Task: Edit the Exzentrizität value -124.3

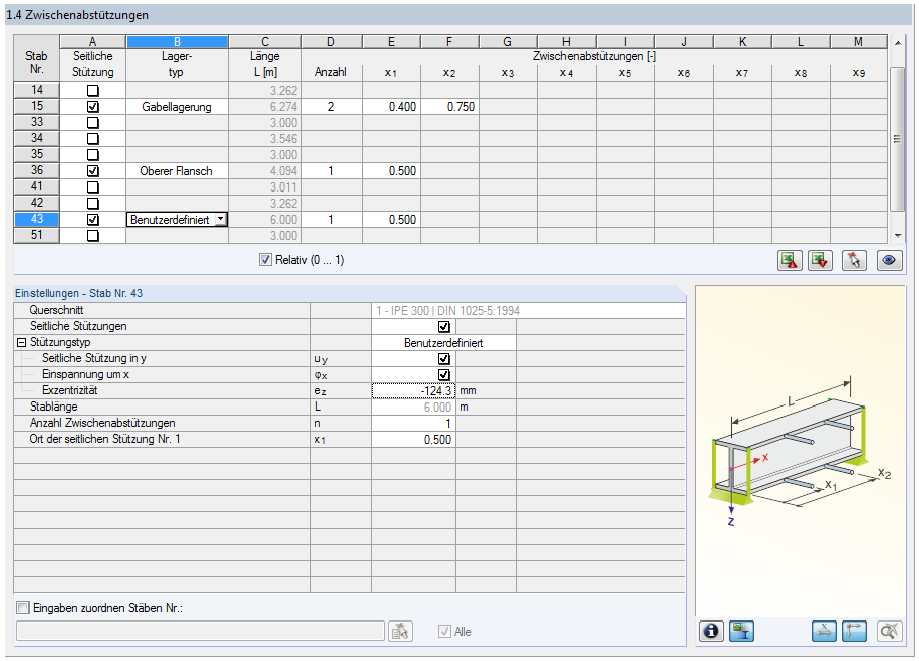Action: coord(413,390)
